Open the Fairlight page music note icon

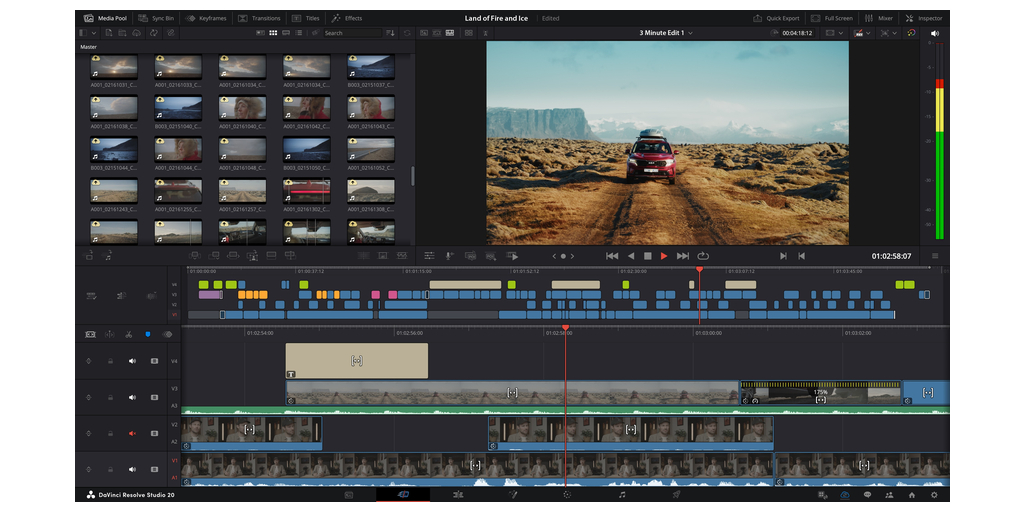[621, 494]
